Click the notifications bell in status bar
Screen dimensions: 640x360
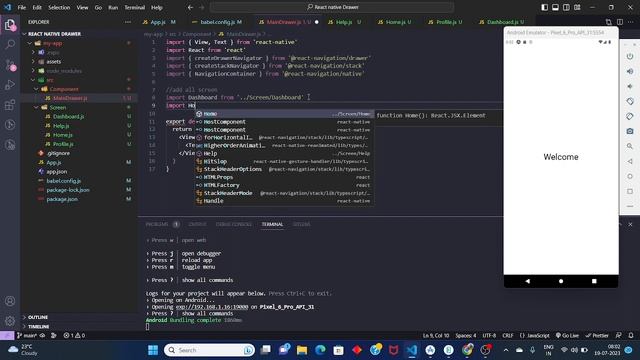(631, 336)
